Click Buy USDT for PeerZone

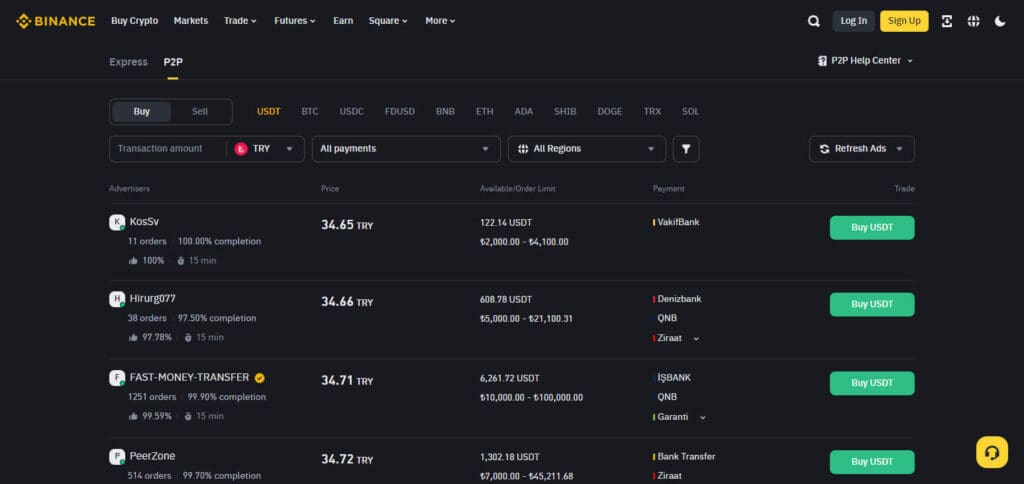coord(872,462)
